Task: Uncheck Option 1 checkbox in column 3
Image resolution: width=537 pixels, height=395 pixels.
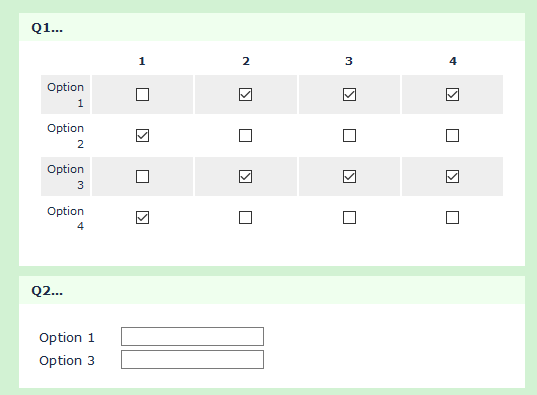Action: coord(349,95)
